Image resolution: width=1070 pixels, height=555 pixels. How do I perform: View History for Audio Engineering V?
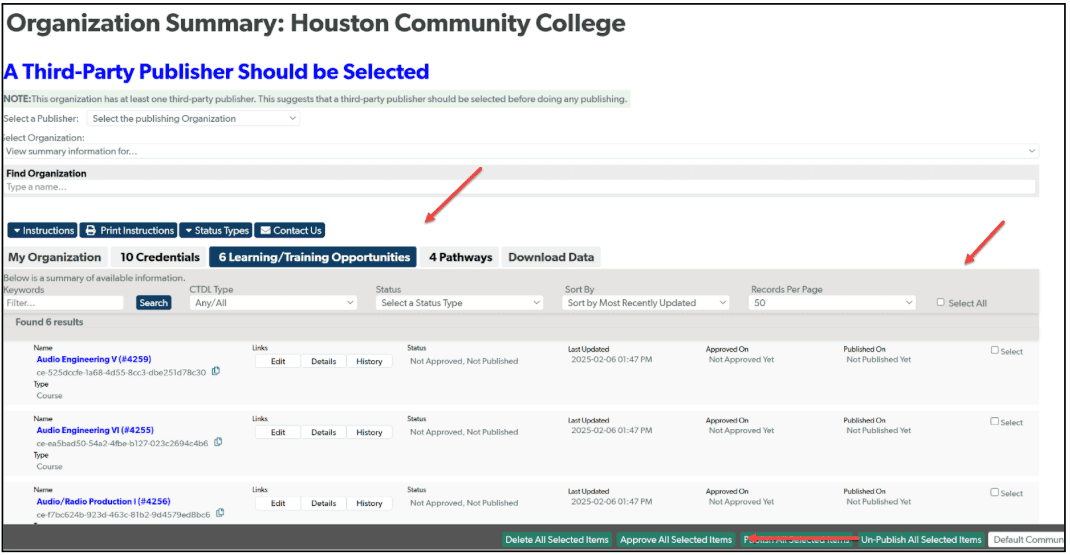pyautogui.click(x=369, y=362)
